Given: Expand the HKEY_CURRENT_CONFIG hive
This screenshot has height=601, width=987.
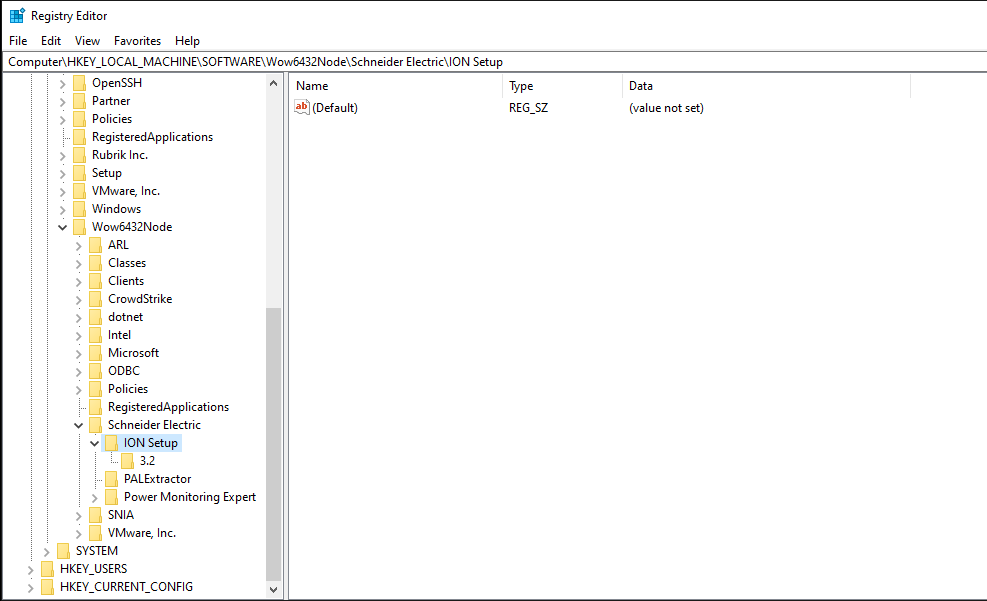Looking at the screenshot, I should pos(30,588).
